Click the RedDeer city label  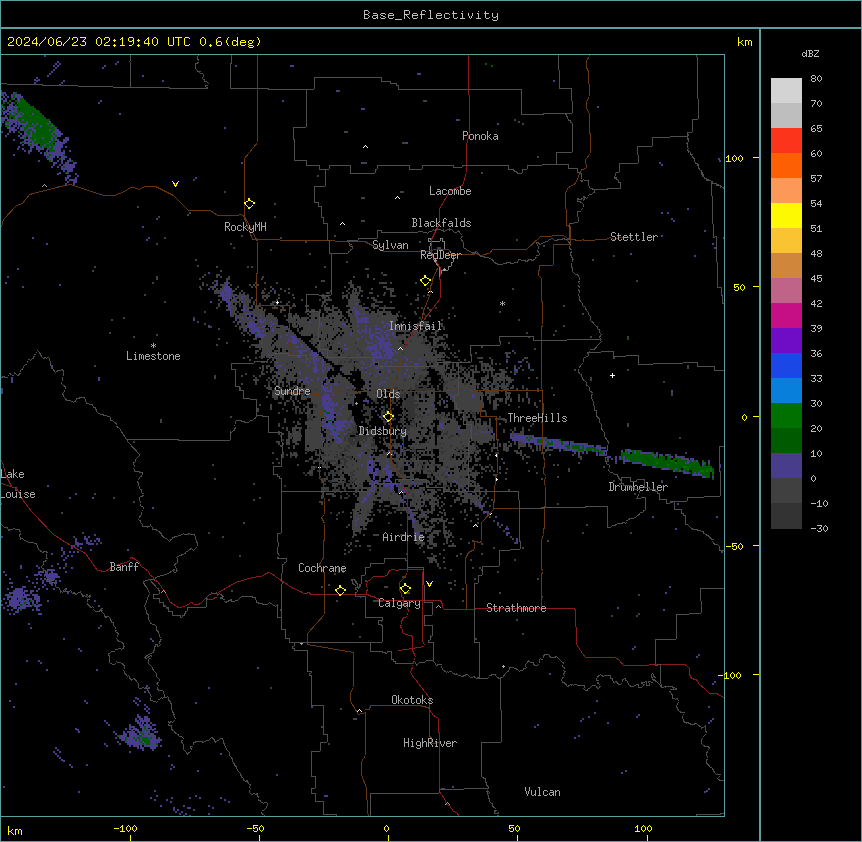440,255
